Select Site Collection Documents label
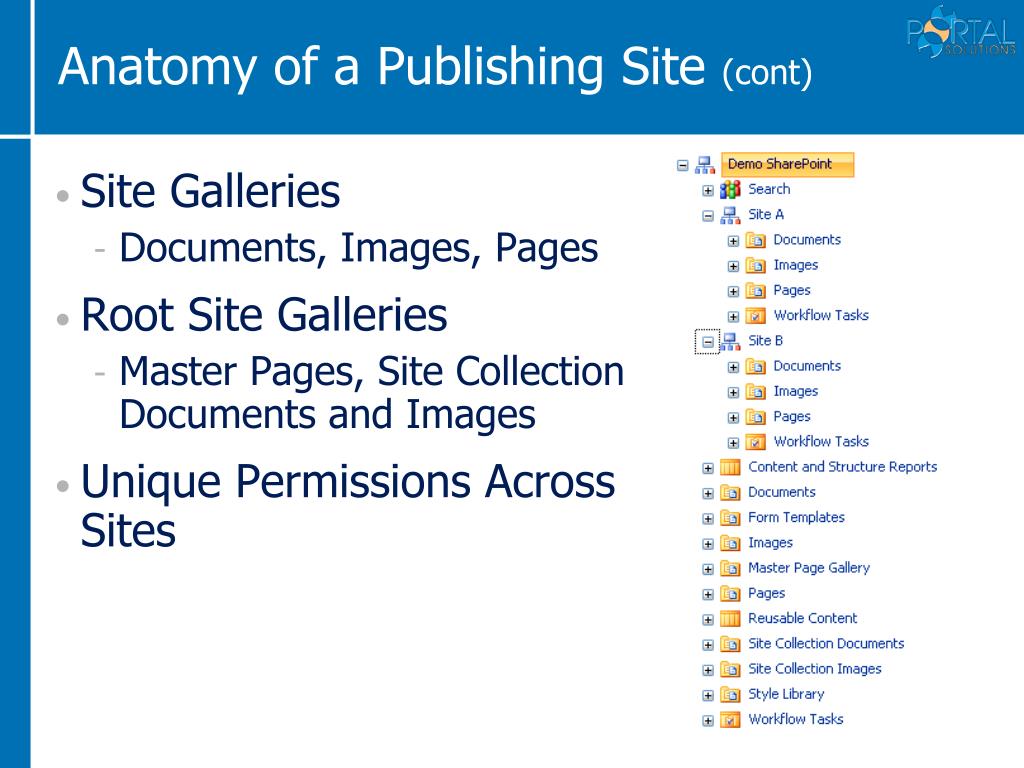This screenshot has height=768, width=1024. [826, 643]
